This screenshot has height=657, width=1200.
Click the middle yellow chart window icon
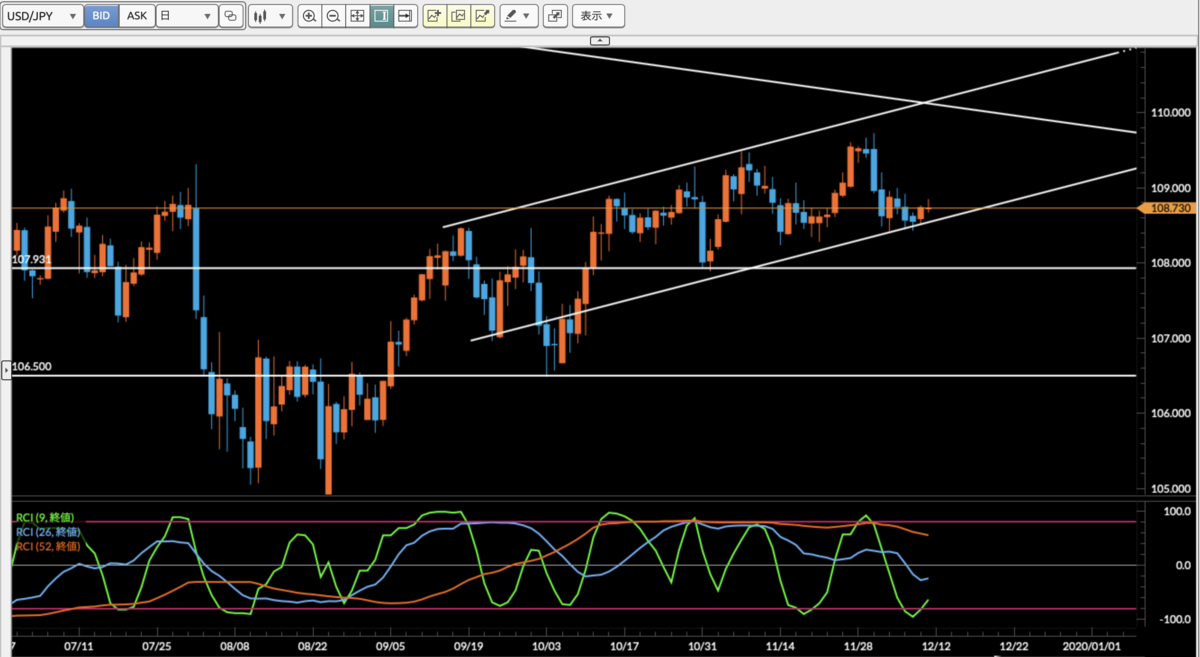click(x=458, y=16)
